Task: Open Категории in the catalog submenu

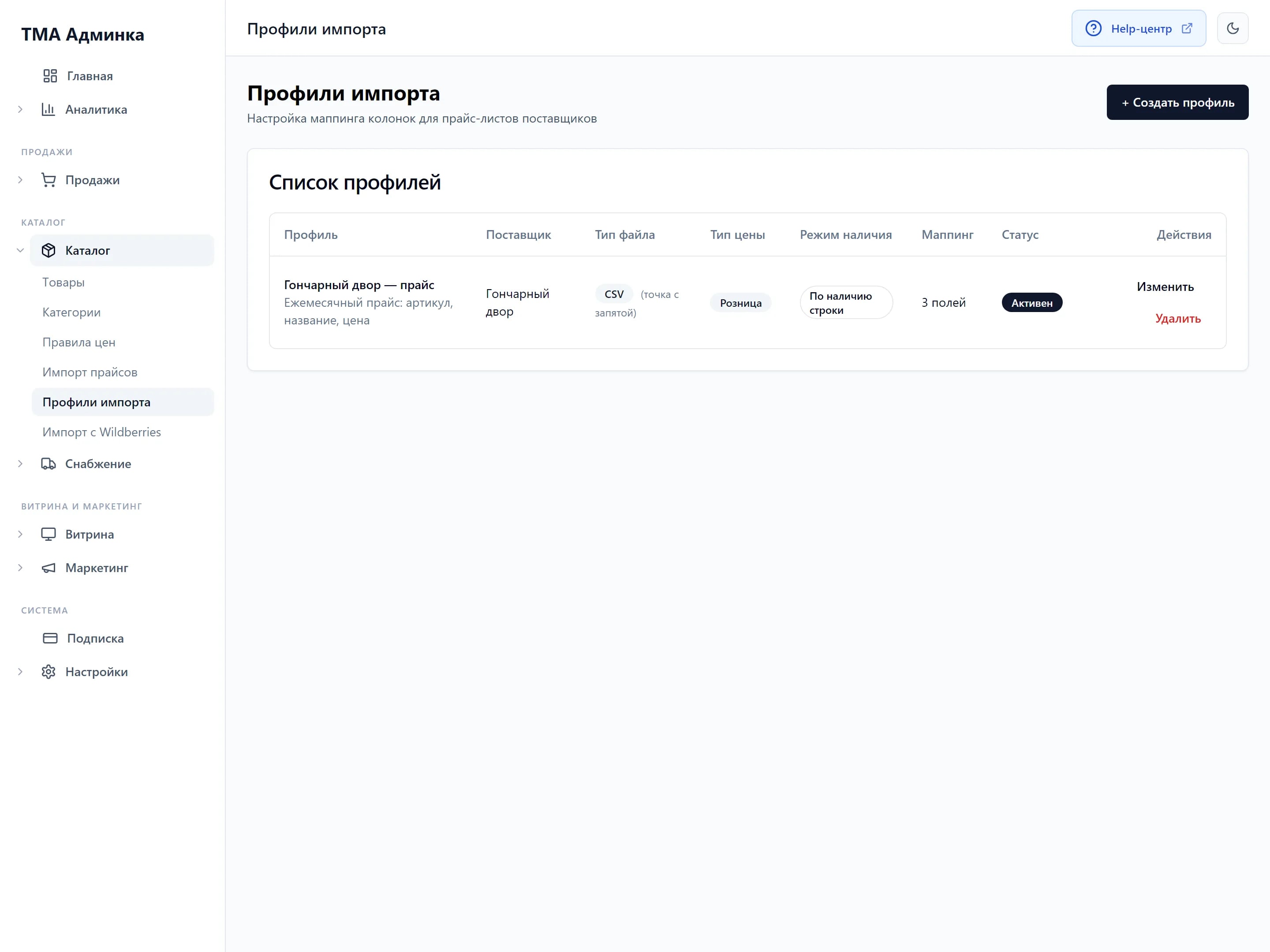Action: click(122, 312)
